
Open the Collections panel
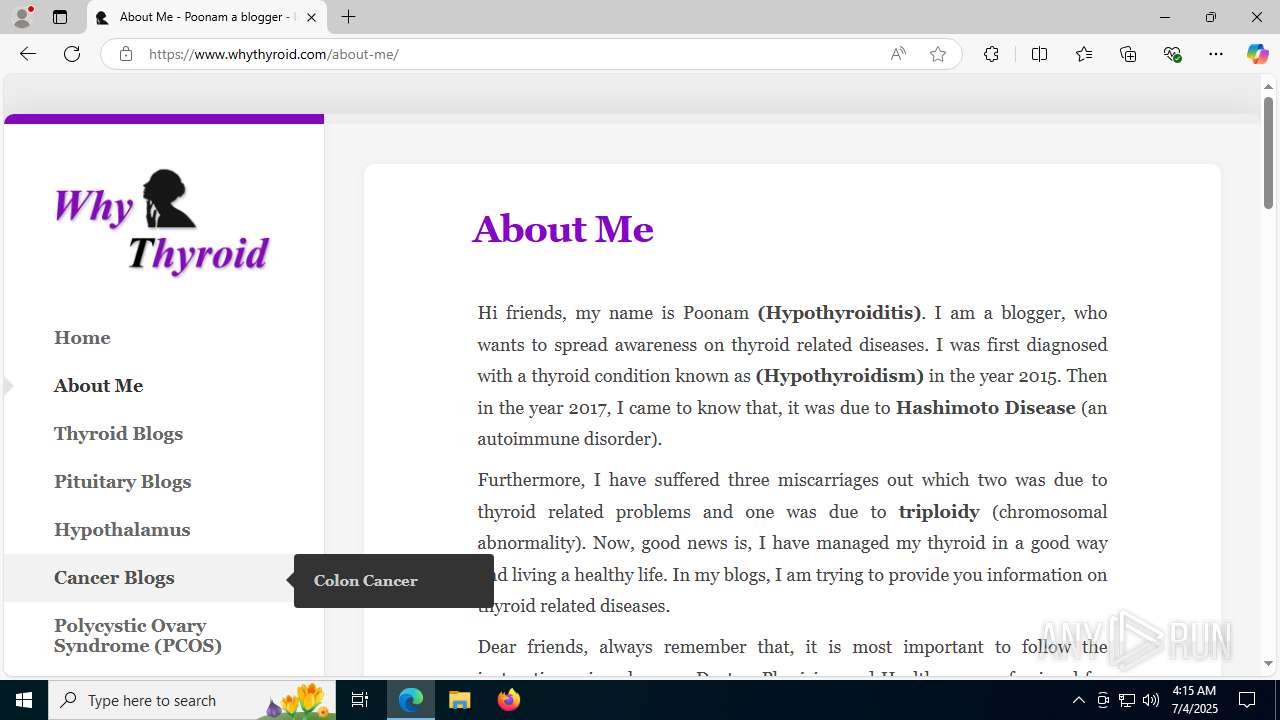point(1128,54)
